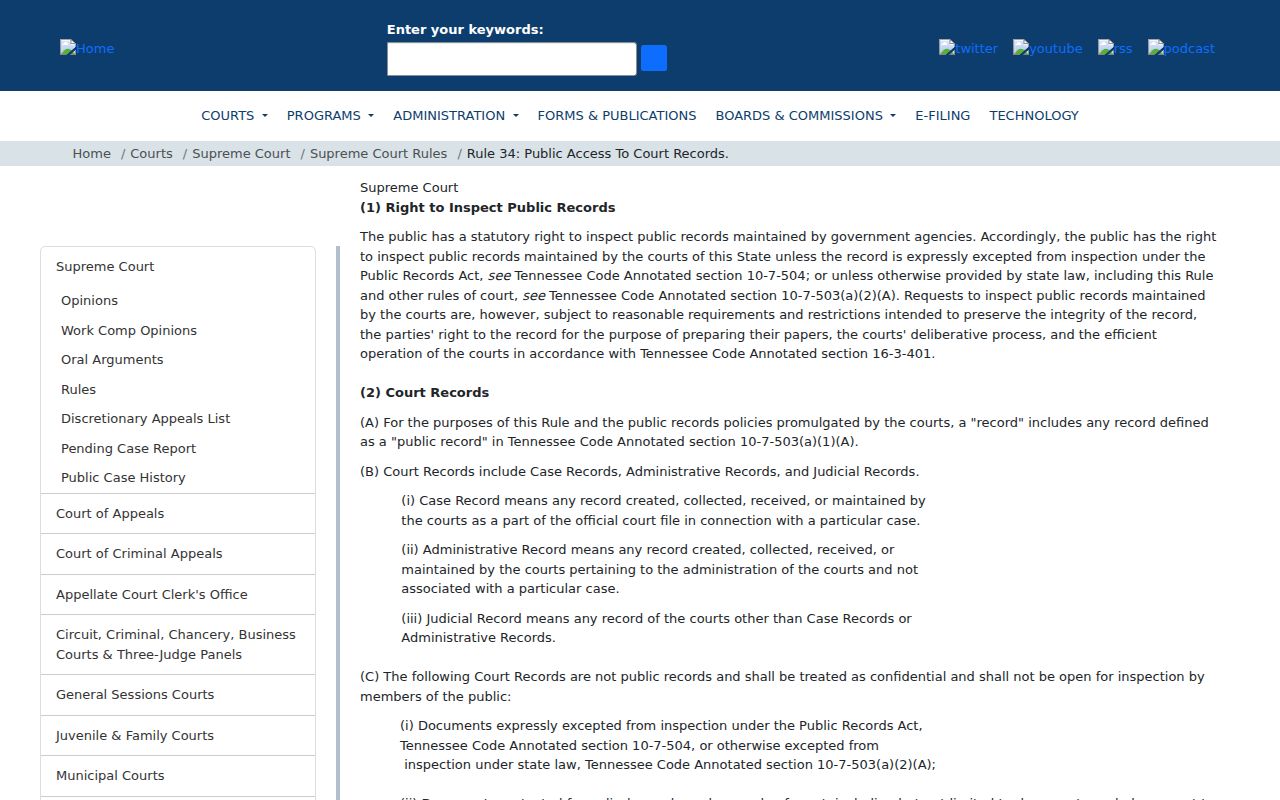The image size is (1280, 800).
Task: Open Oral Arguments sidebar link
Action: (112, 359)
